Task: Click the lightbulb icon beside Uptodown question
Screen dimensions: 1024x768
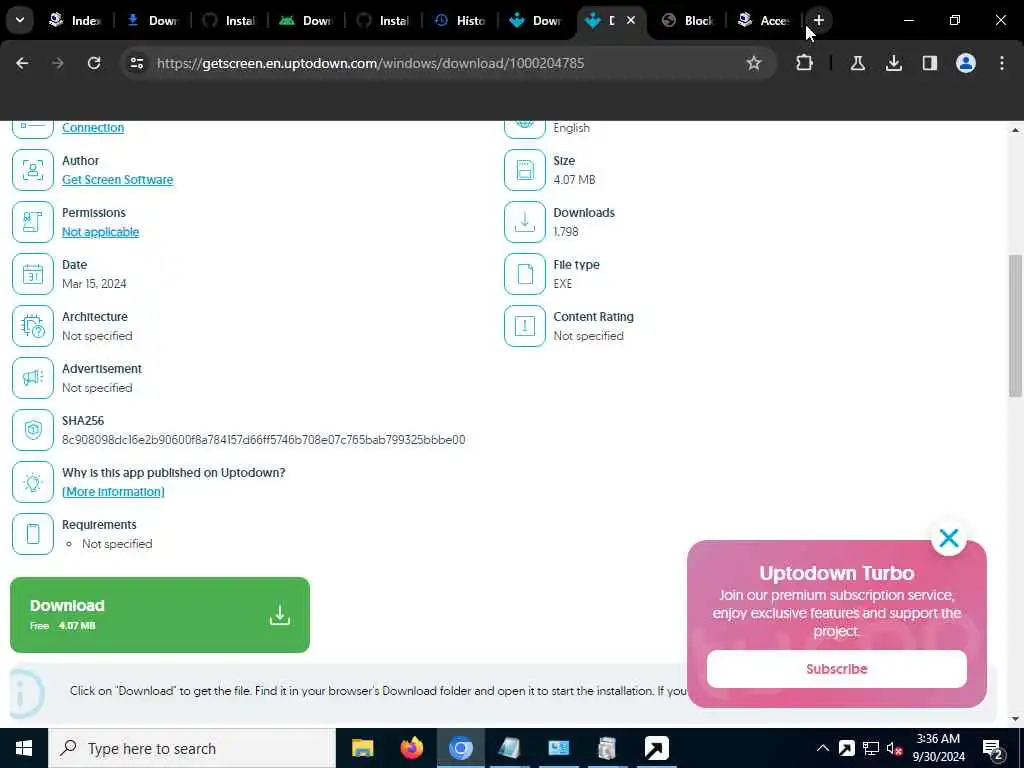Action: 33,482
